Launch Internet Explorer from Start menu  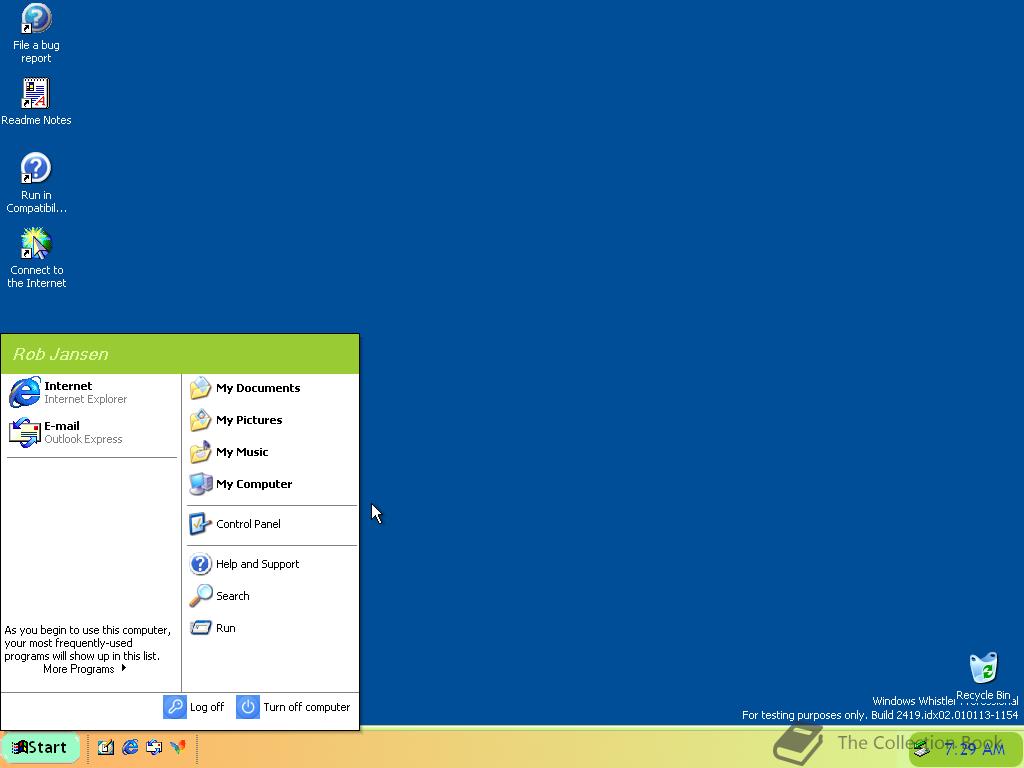[91, 392]
